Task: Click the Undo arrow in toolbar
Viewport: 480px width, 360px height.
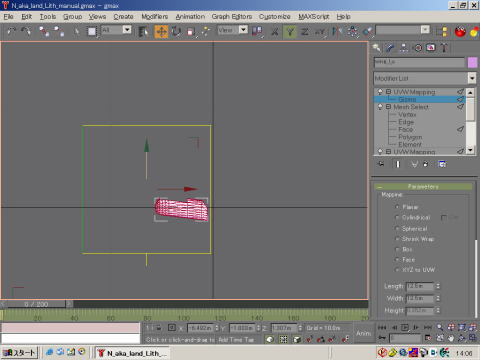Action: point(11,31)
